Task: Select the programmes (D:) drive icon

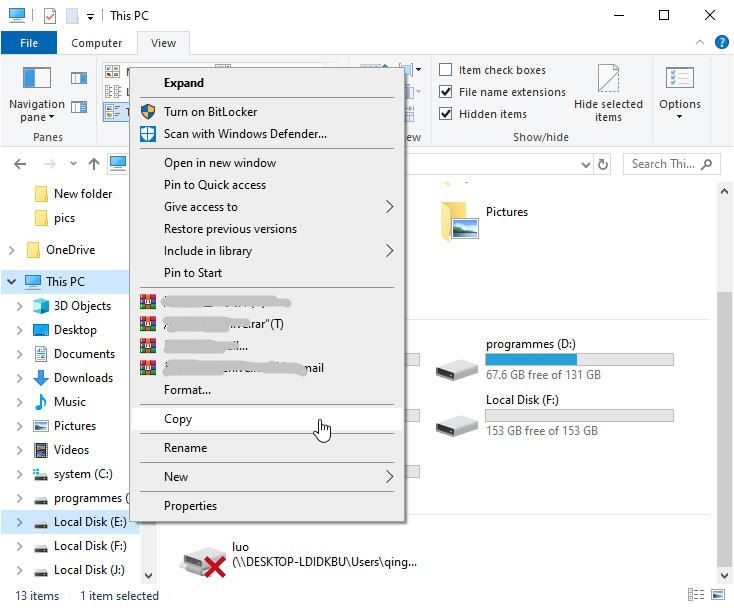Action: (456, 370)
